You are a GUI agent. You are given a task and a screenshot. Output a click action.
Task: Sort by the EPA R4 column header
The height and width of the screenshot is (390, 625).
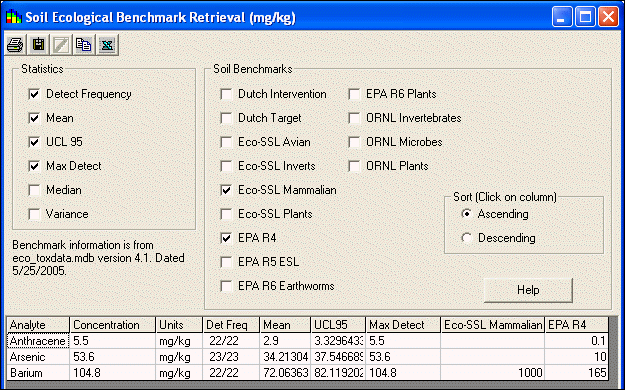(x=577, y=325)
